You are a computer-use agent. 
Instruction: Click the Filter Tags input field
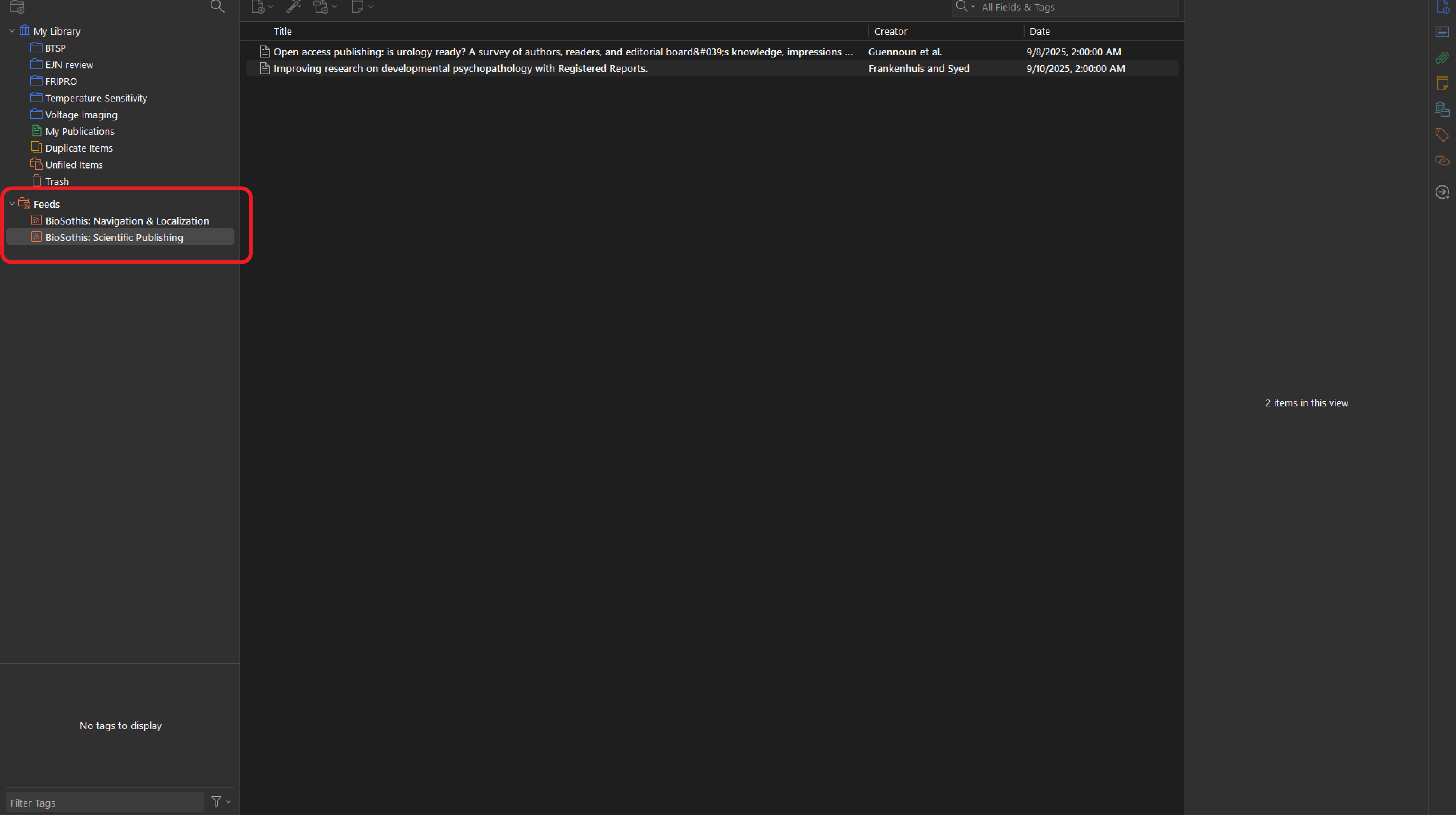click(104, 802)
